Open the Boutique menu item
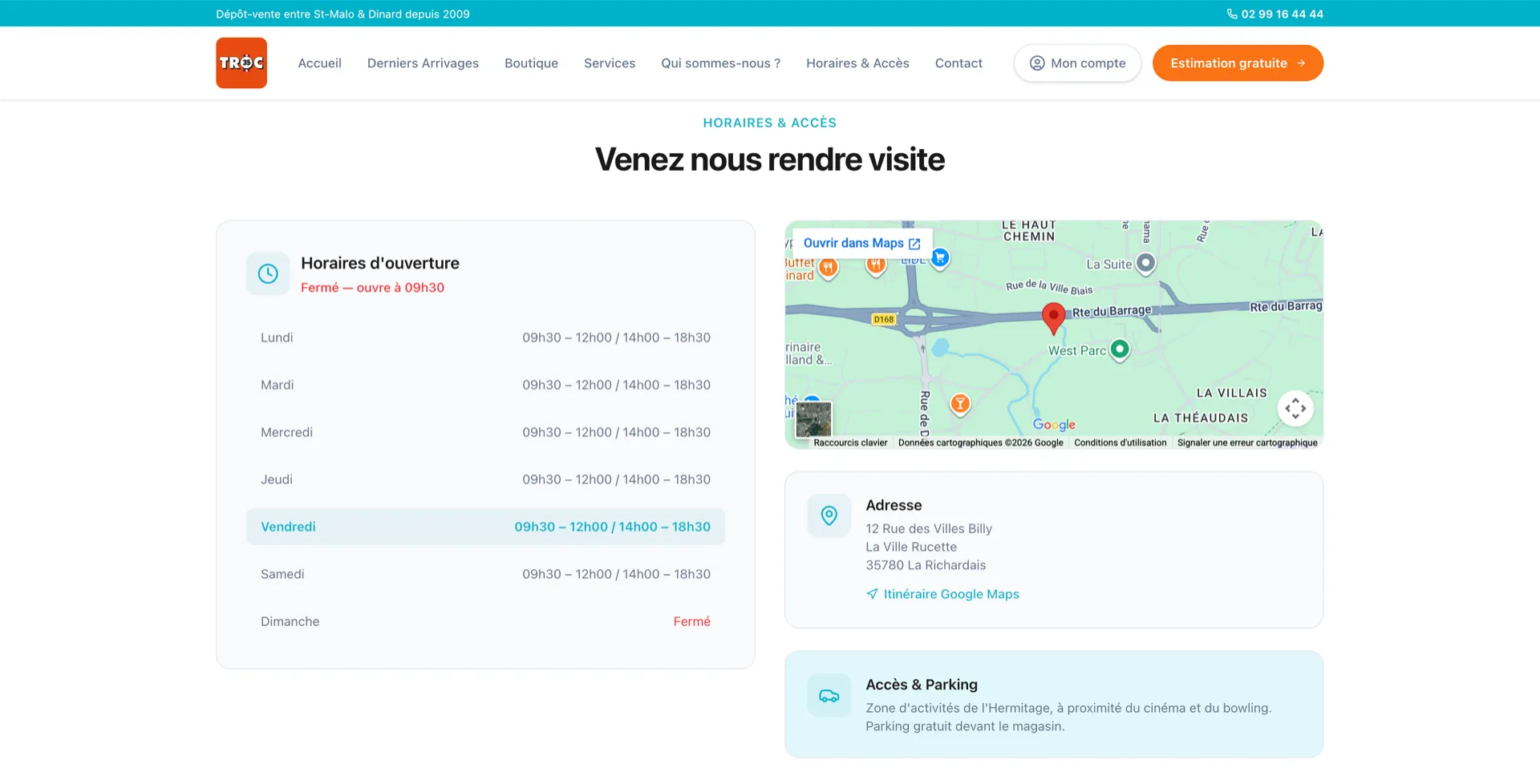 pos(531,63)
